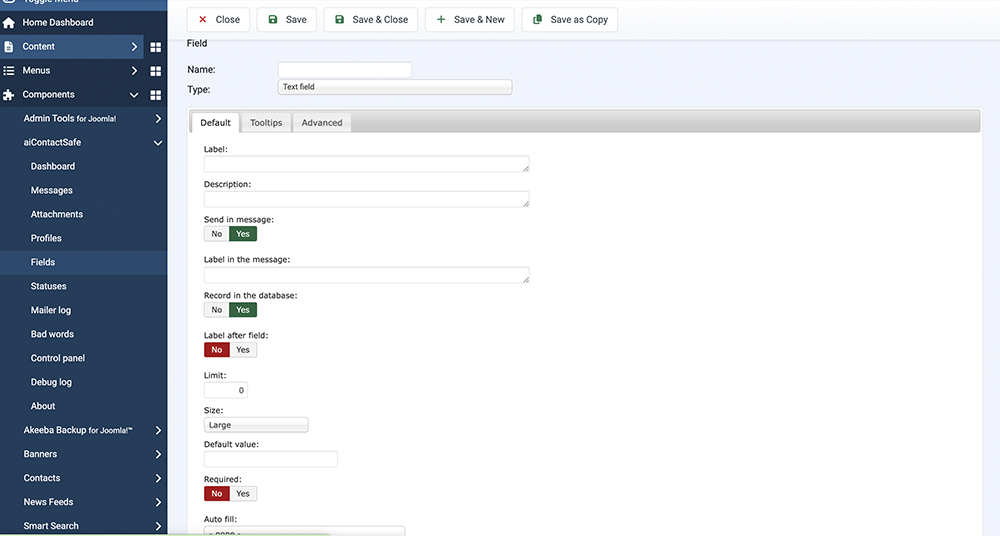Open the Menus dashboard grid icon
This screenshot has width=1000, height=536.
click(x=156, y=71)
